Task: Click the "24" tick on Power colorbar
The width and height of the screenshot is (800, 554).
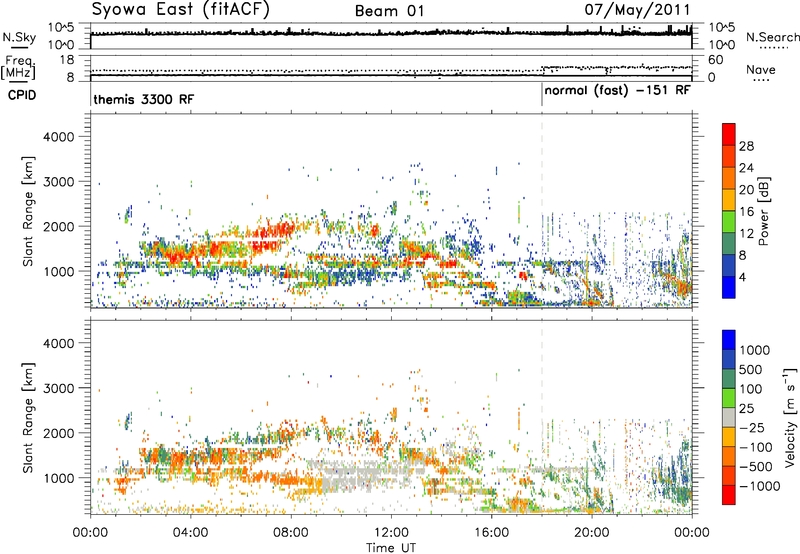Action: 746,168
